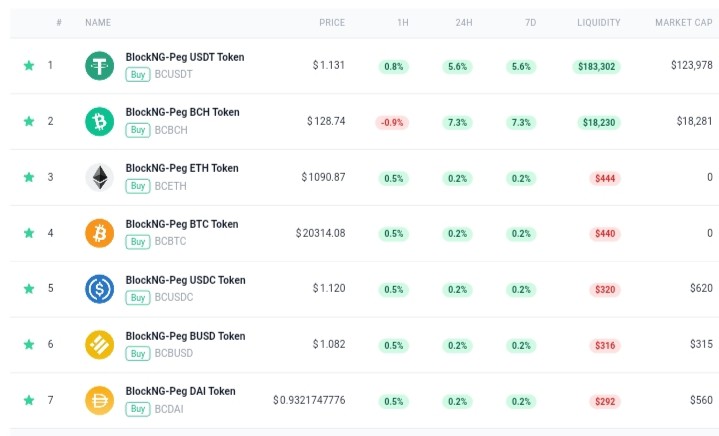This screenshot has width=719, height=436.
Task: Toggle the star on BTC Token row
Action: (x=29, y=233)
